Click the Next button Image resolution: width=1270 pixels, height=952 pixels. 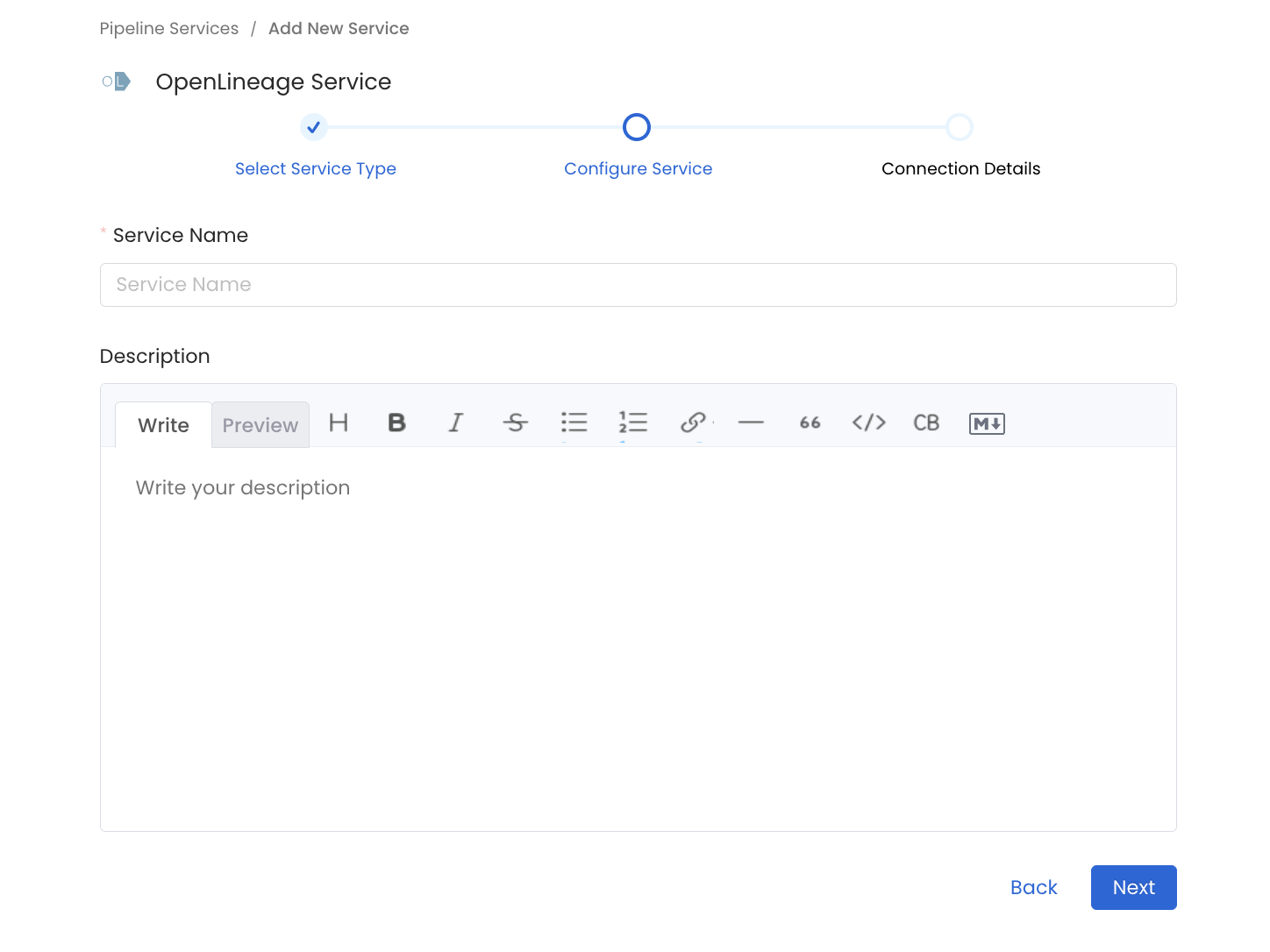[x=1133, y=887]
